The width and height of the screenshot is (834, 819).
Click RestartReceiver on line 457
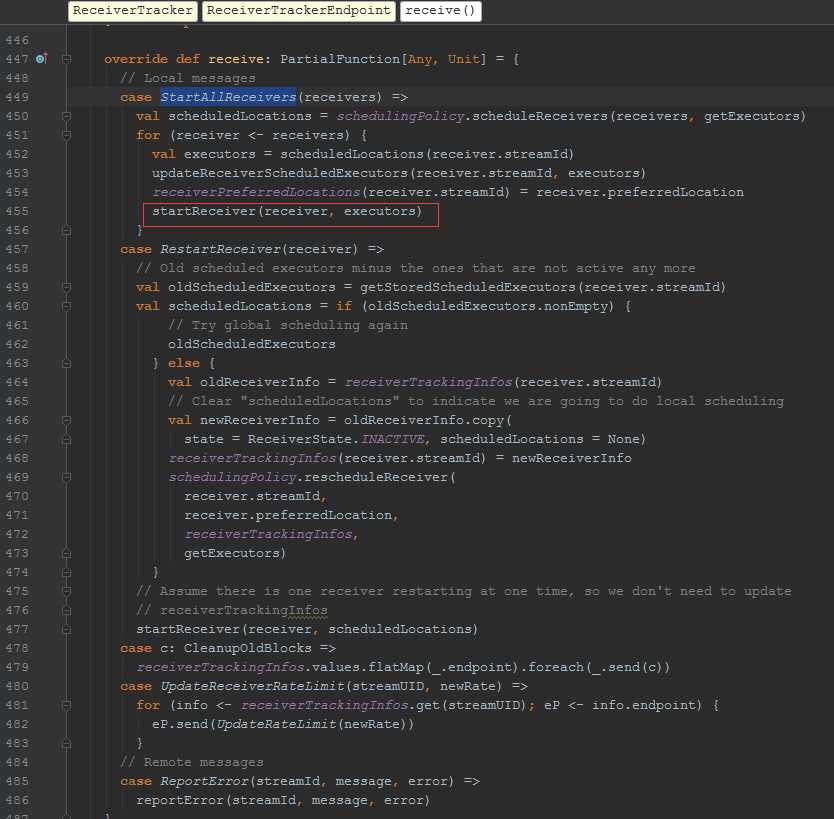click(x=220, y=249)
